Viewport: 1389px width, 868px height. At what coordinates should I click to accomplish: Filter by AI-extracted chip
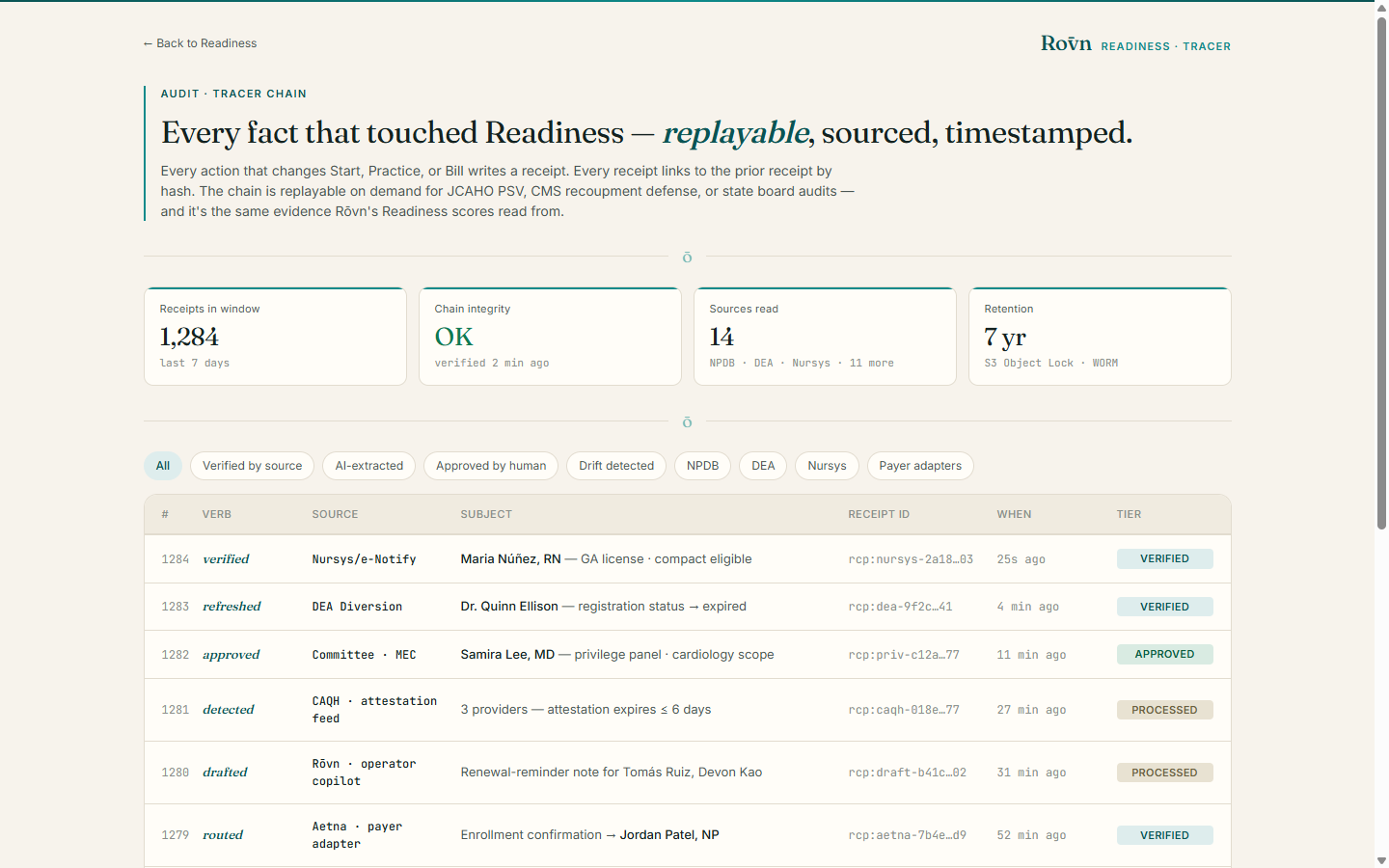point(369,466)
